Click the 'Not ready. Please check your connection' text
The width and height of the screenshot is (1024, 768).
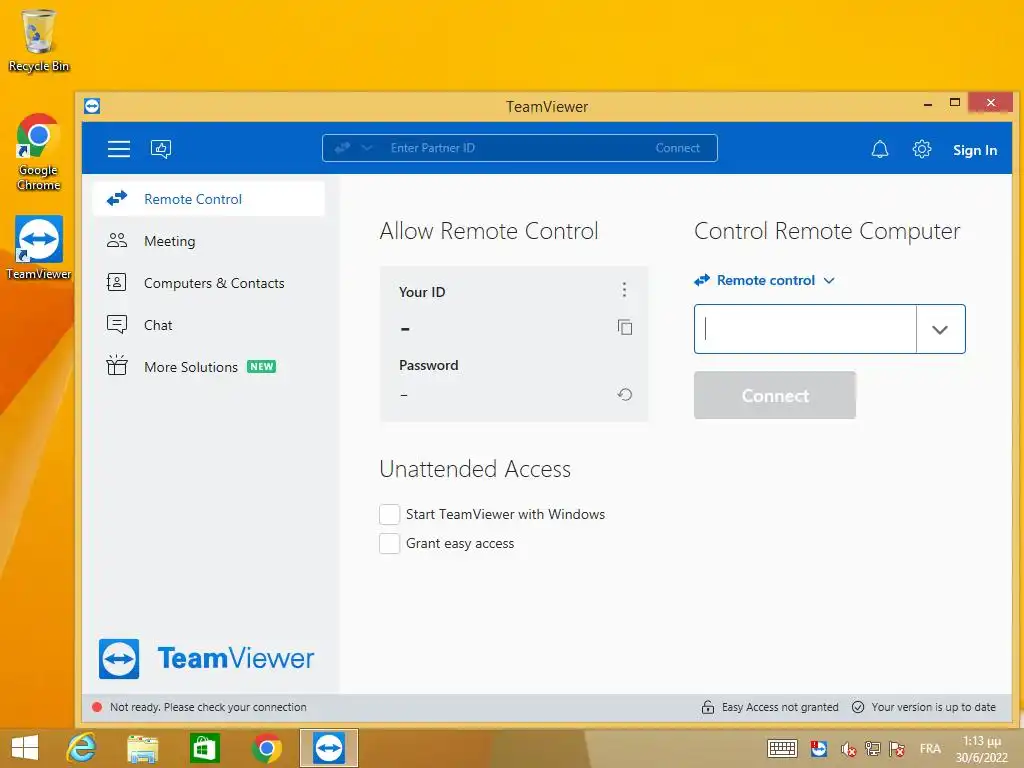(208, 707)
